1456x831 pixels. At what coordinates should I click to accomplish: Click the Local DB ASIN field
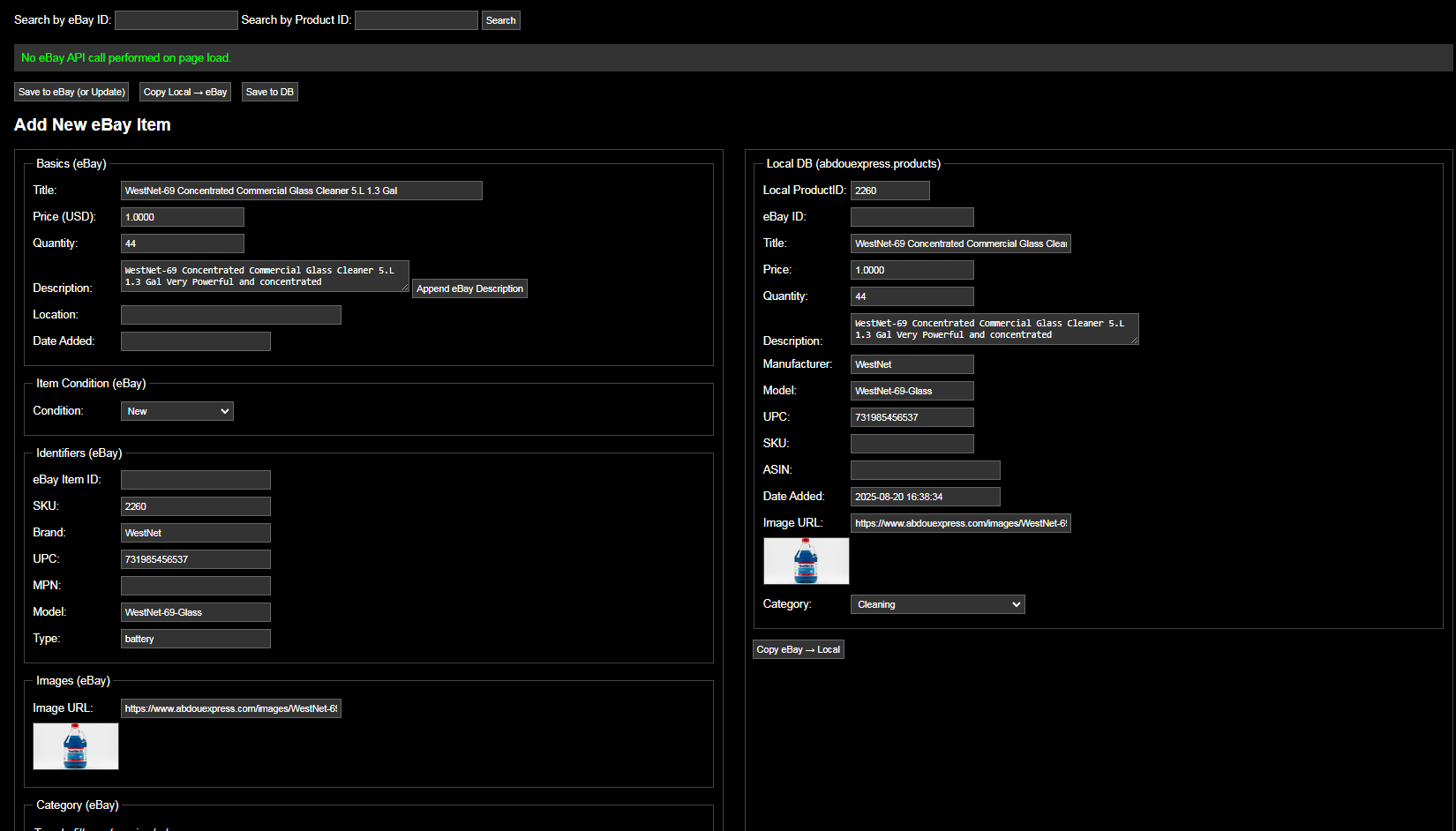[925, 470]
